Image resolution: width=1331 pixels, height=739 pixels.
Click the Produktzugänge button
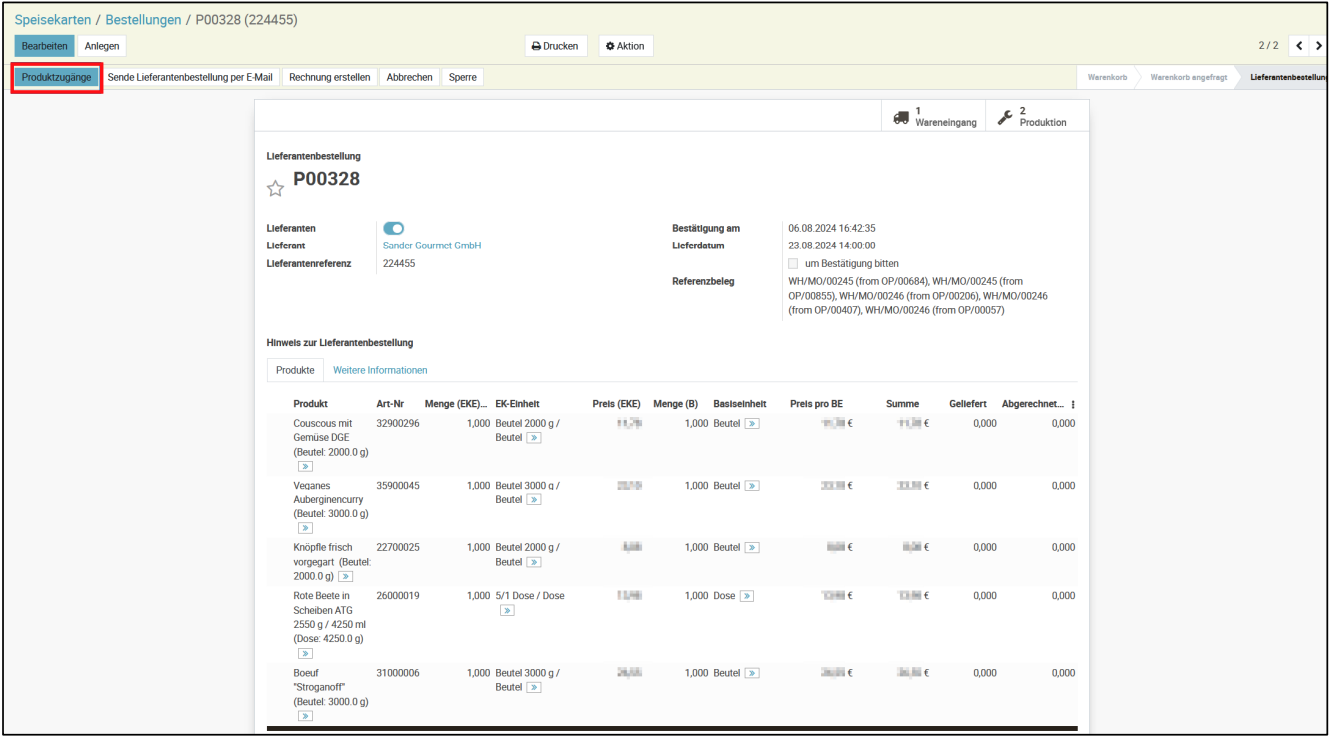point(57,77)
